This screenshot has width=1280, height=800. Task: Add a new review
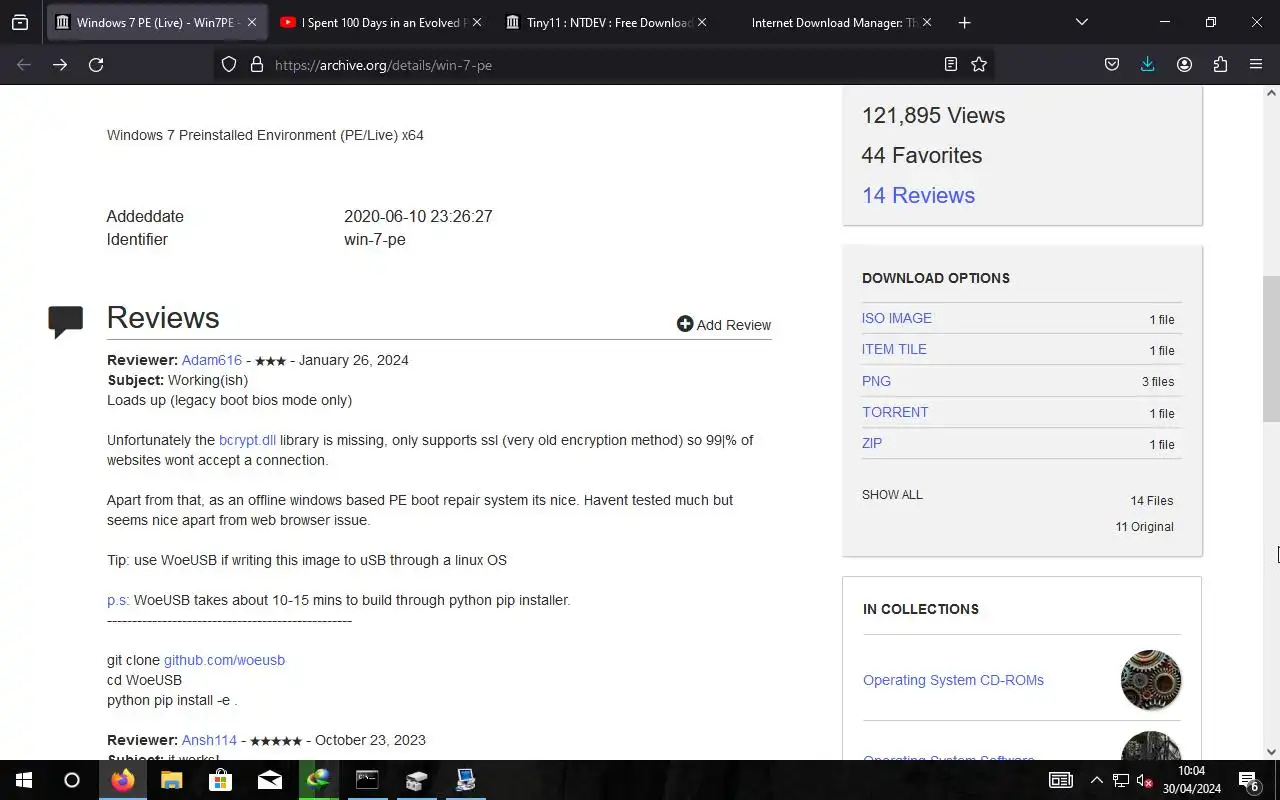[x=724, y=324]
